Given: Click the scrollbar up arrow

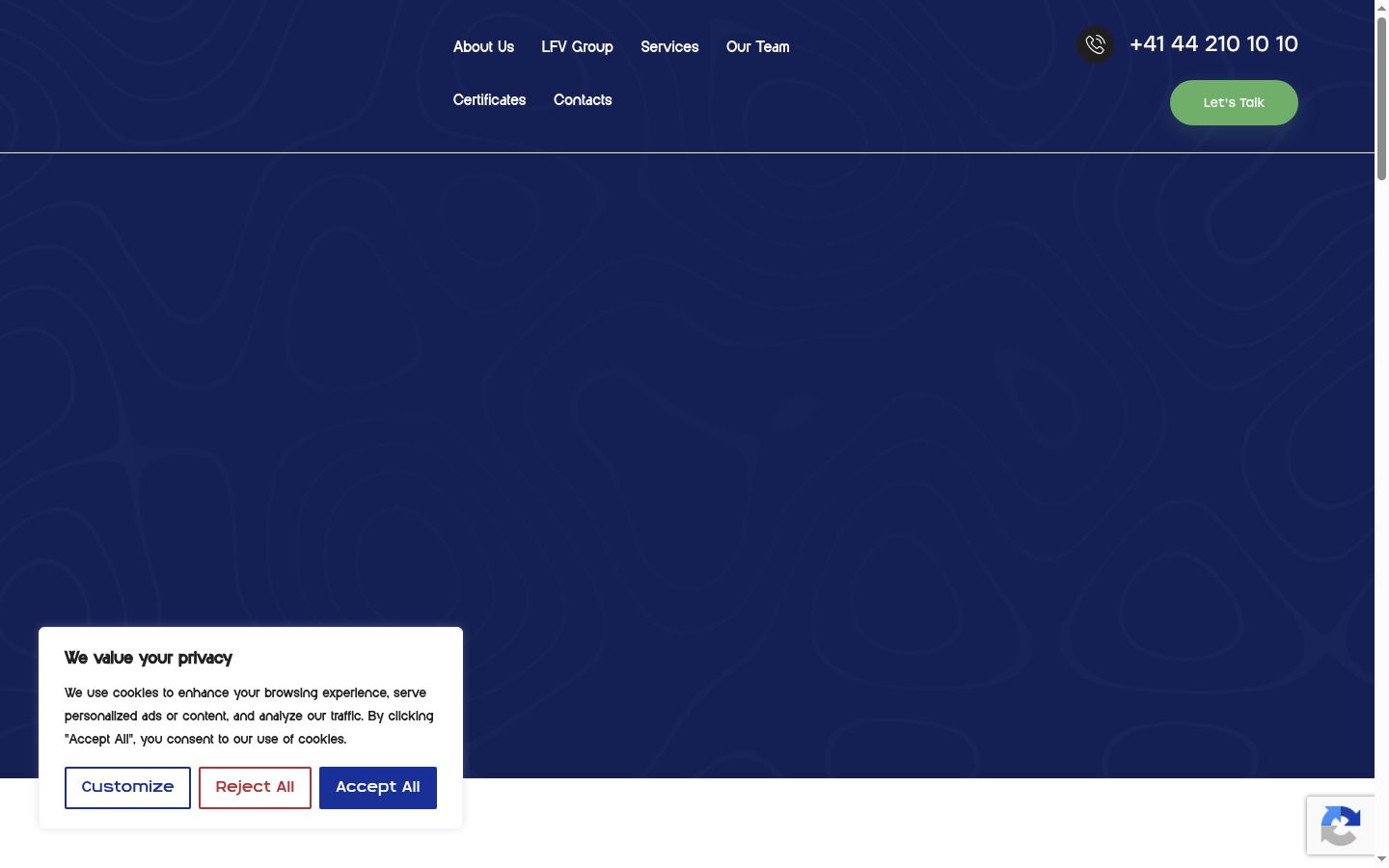Looking at the screenshot, I should tap(1381, 7).
